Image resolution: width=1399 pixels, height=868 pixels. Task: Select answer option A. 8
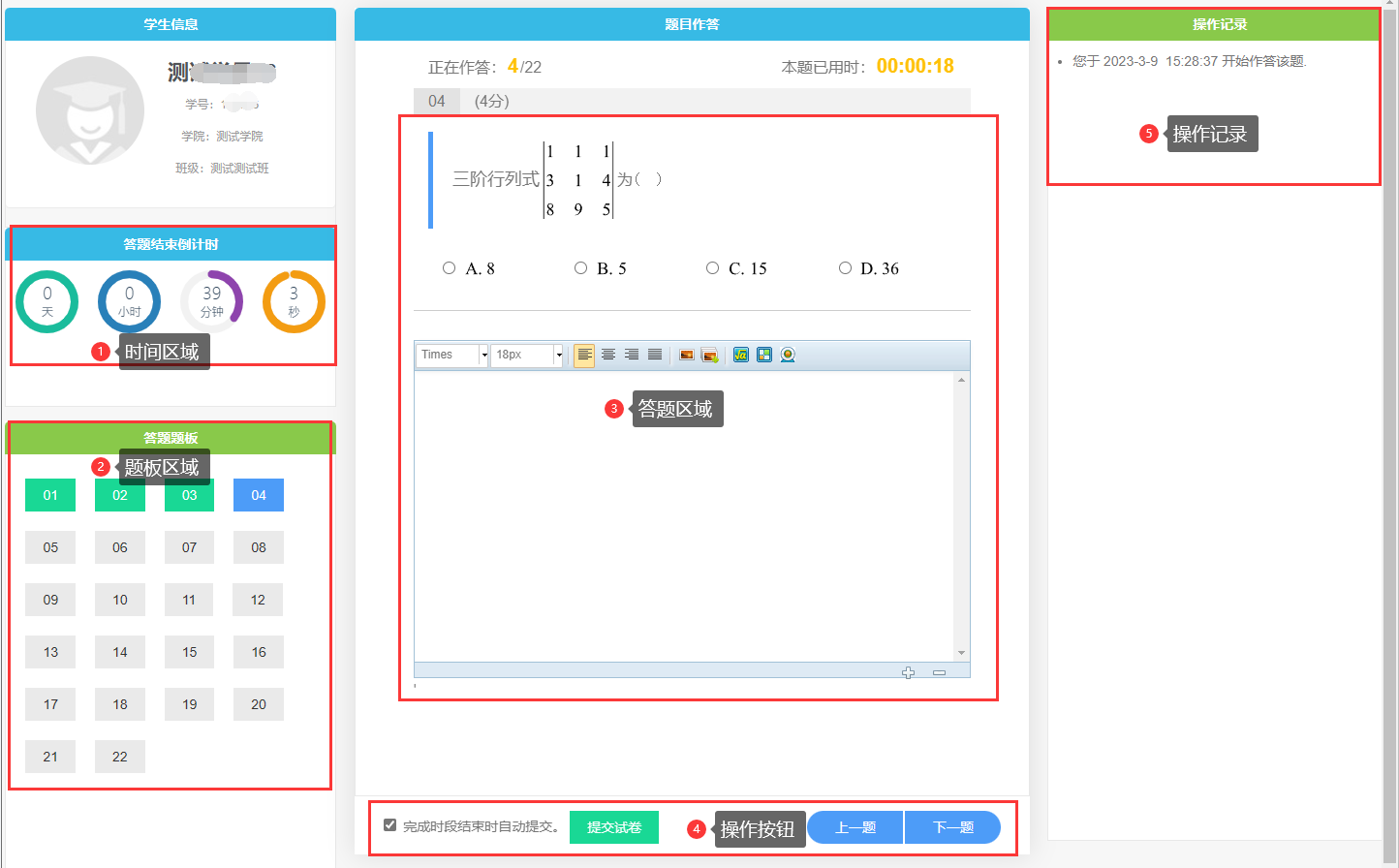click(449, 268)
